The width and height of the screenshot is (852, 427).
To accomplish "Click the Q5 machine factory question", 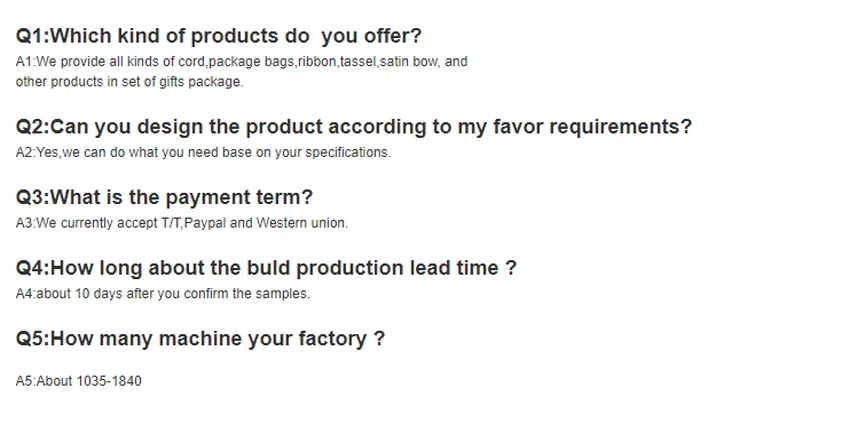I will point(200,338).
